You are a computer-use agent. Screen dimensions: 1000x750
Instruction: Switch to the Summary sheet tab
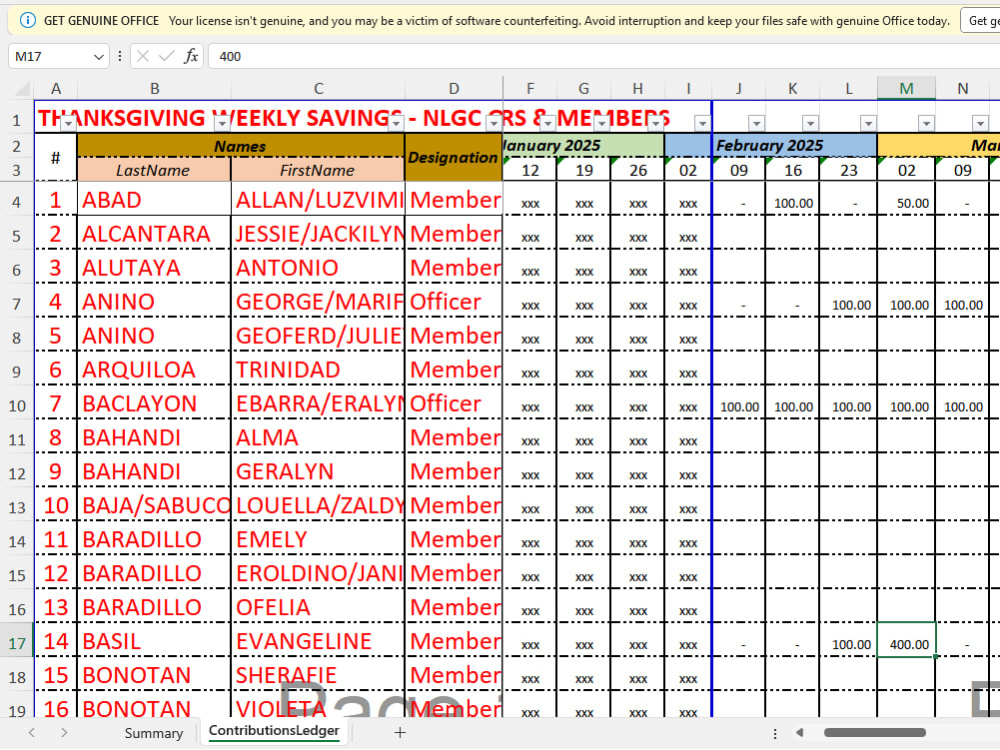(154, 733)
